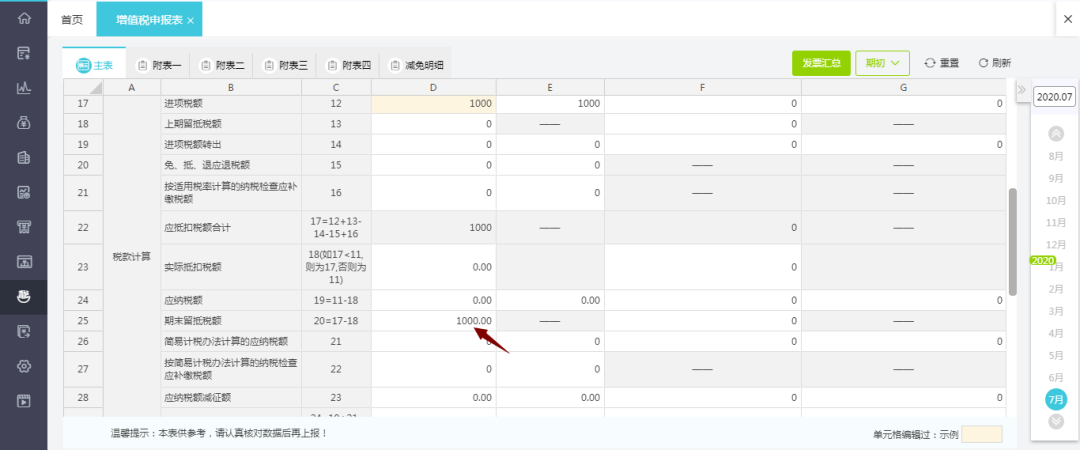Switch to the 减免明细 tab

[416, 65]
